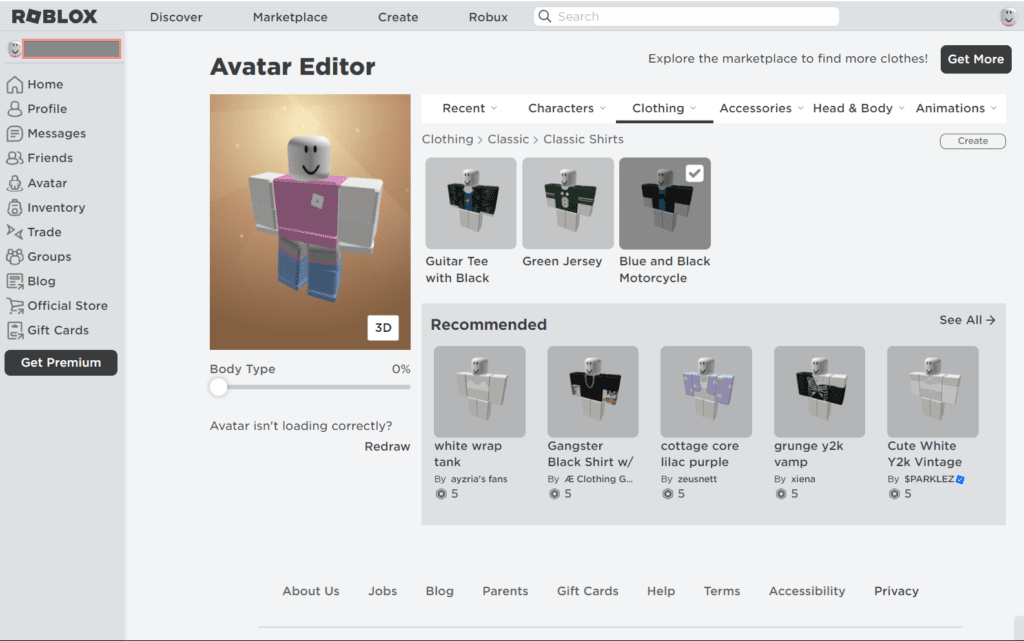
Task: Open the Robux page
Action: click(x=488, y=17)
